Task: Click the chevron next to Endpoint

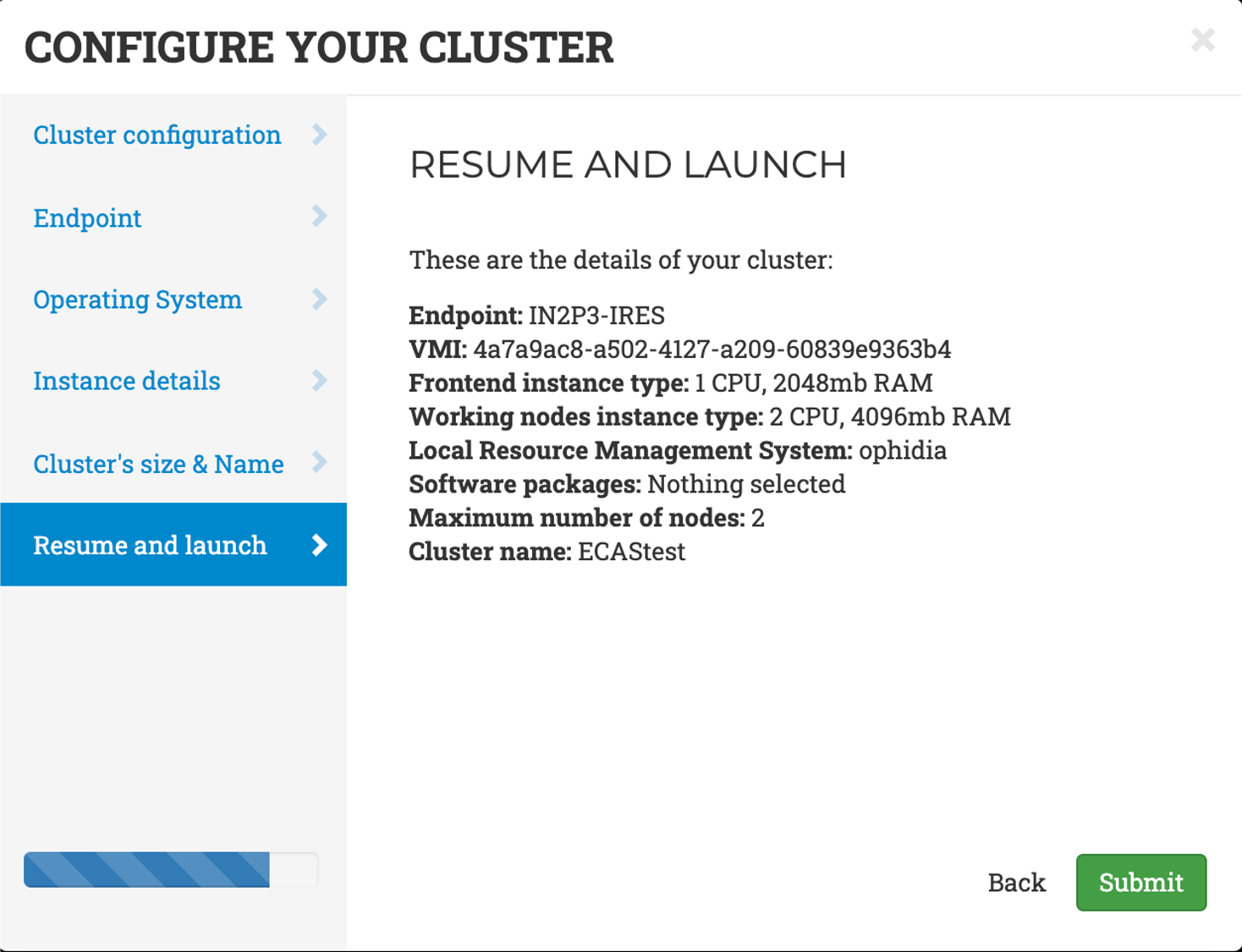Action: tap(320, 217)
